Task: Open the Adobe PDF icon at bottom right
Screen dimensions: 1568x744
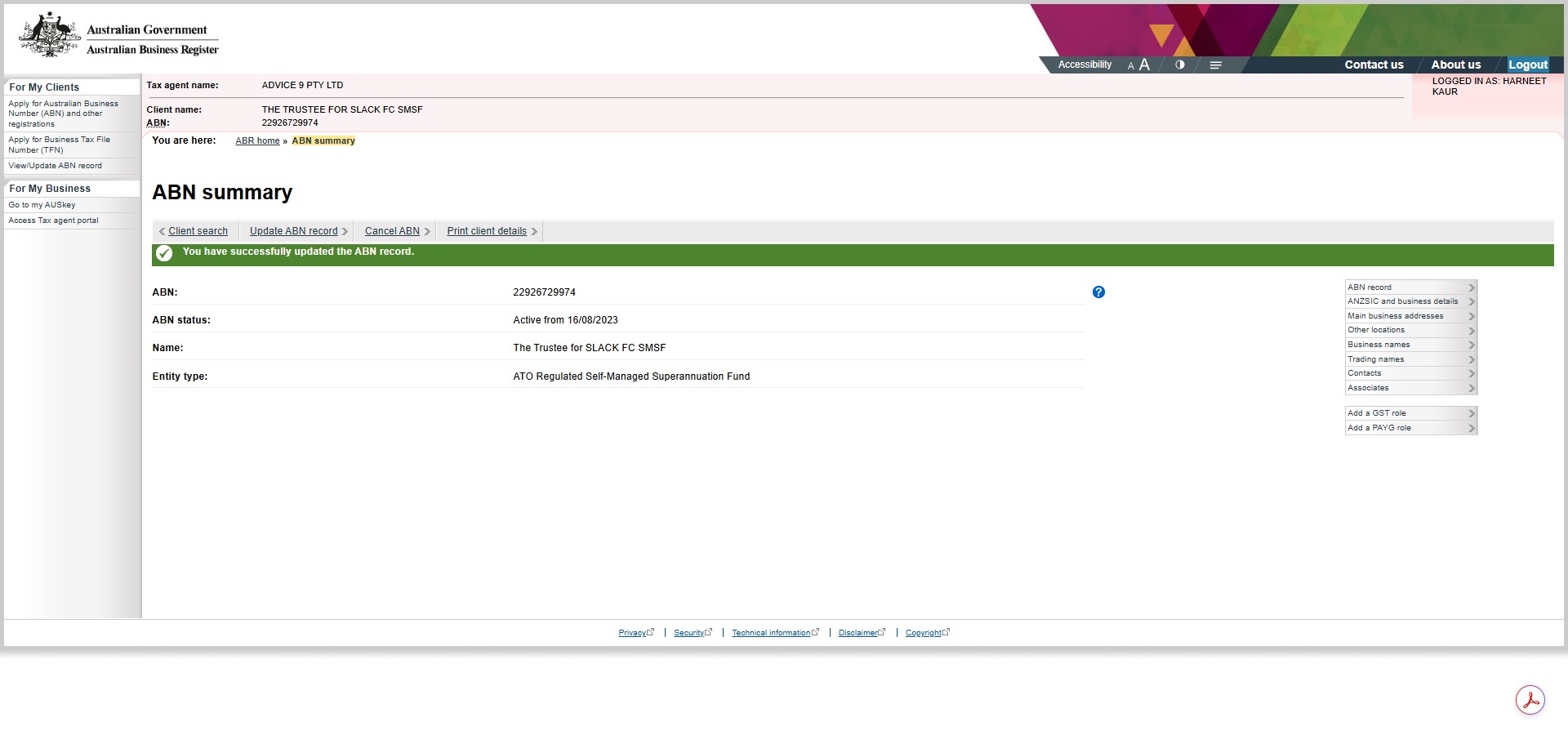Action: click(x=1530, y=700)
